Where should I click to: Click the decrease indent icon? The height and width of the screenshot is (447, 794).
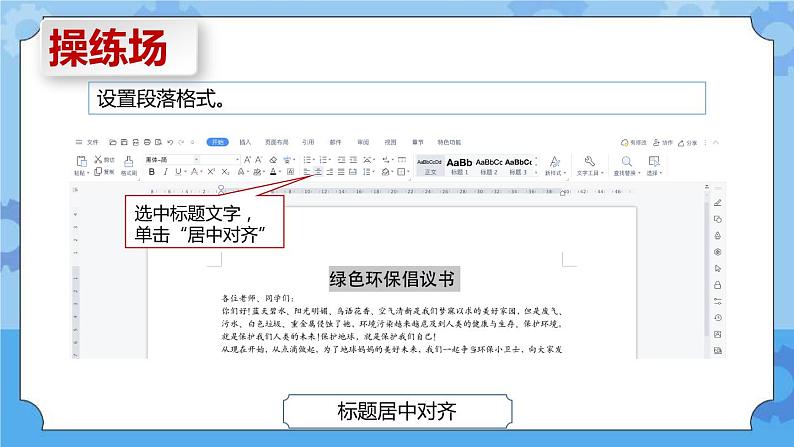click(341, 160)
